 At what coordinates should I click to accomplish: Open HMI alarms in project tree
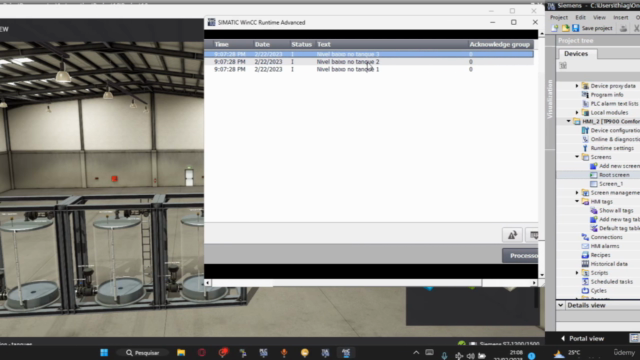tap(604, 246)
